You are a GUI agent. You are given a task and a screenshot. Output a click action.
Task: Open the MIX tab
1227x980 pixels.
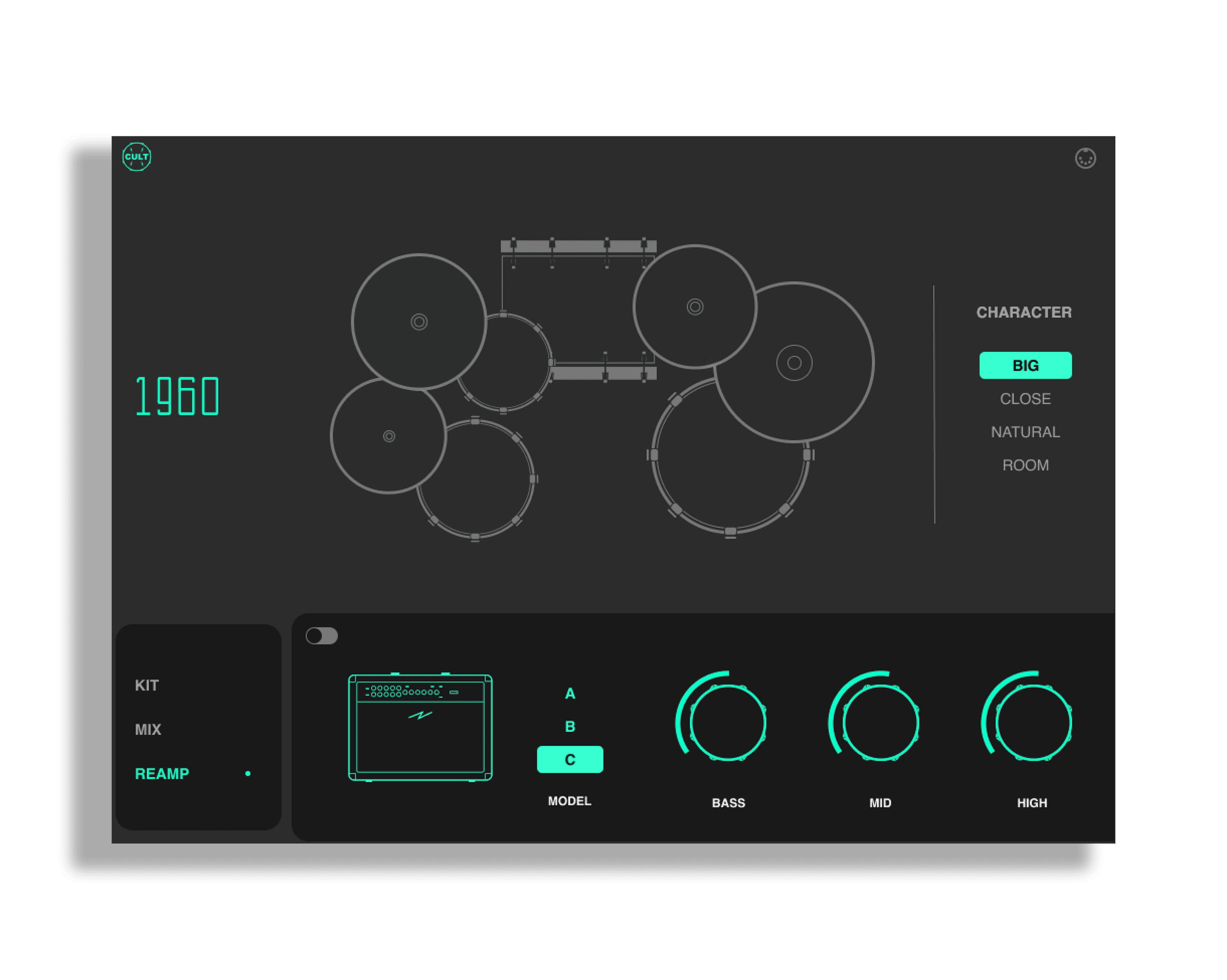tap(148, 730)
